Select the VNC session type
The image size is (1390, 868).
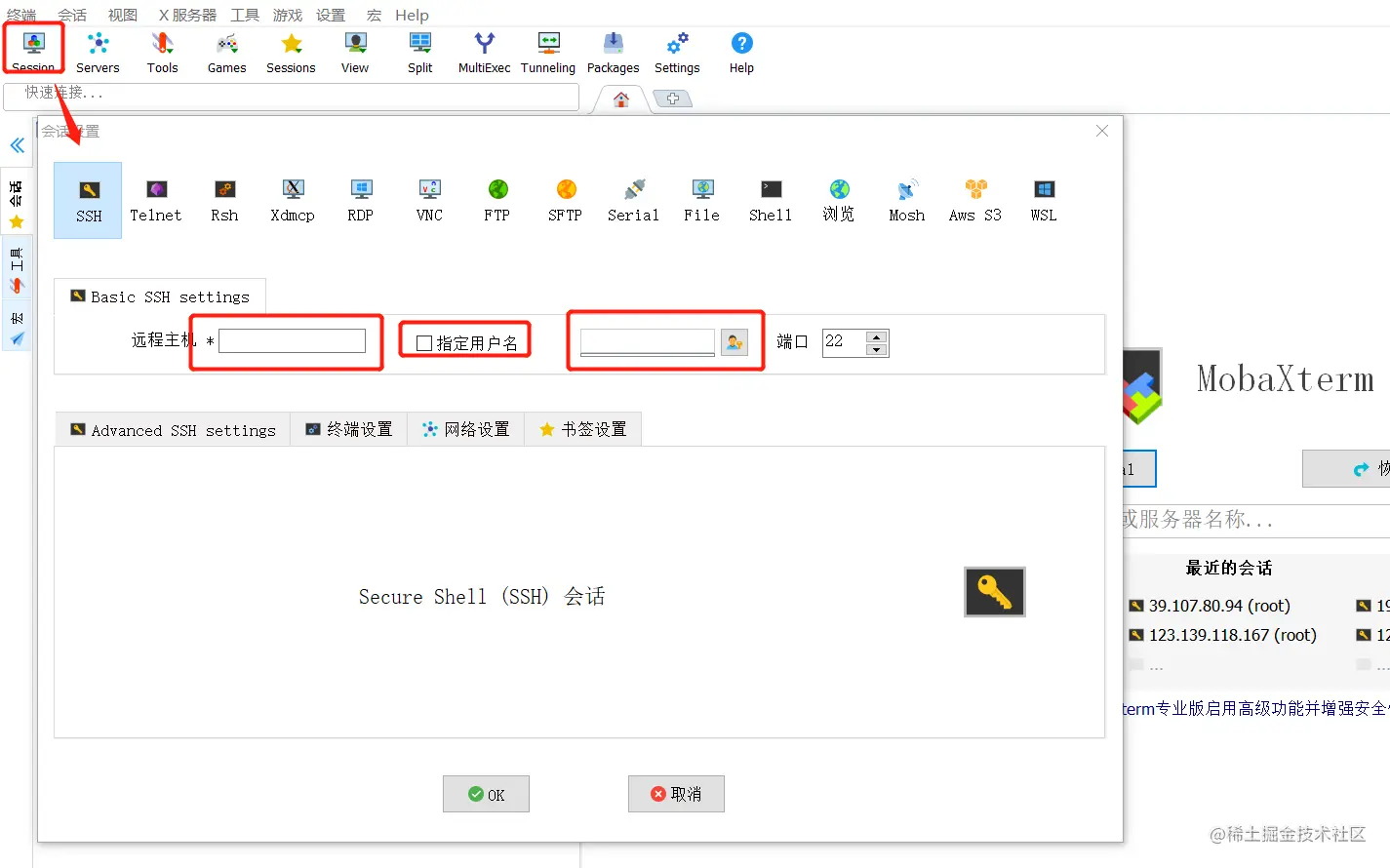[x=429, y=200]
